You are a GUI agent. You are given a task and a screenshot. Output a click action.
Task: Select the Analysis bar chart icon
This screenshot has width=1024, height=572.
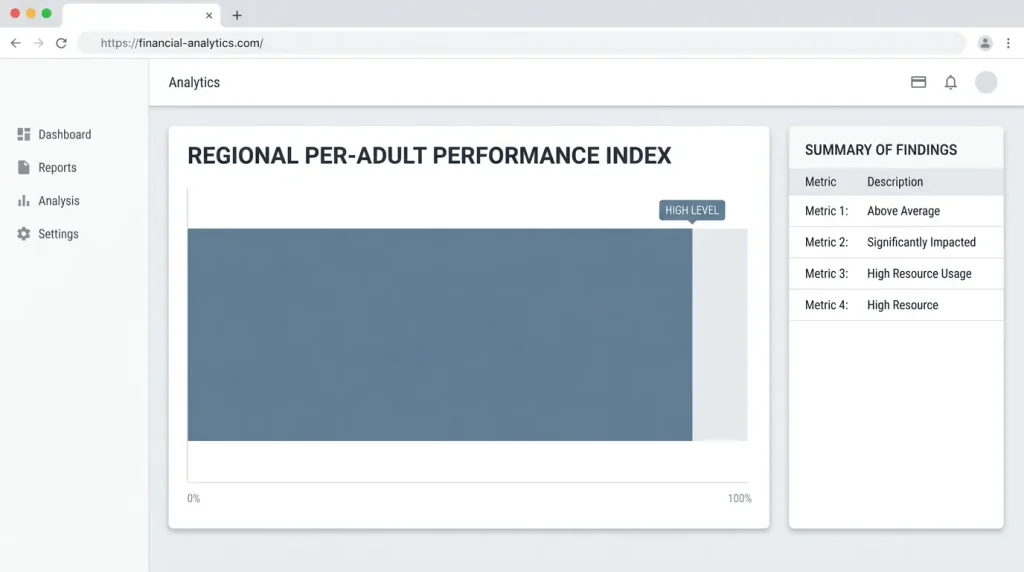(x=24, y=200)
